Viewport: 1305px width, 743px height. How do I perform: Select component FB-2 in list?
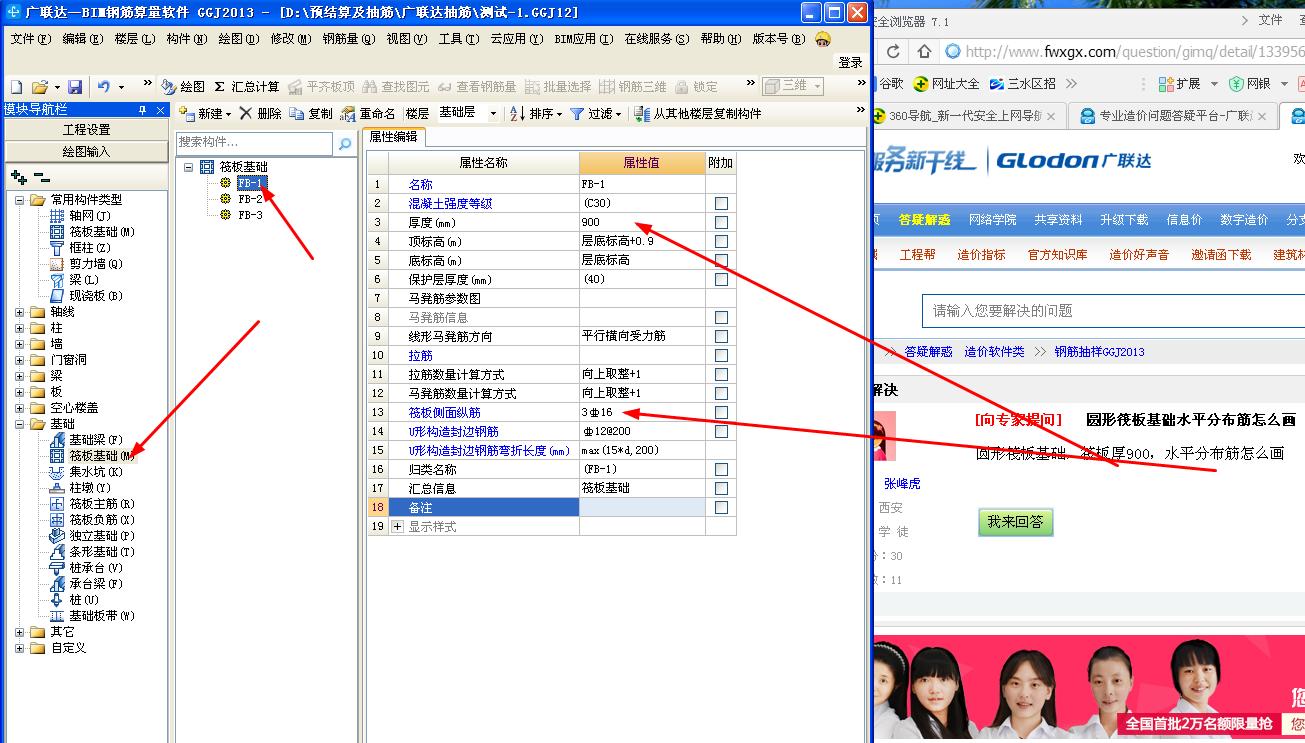(250, 199)
